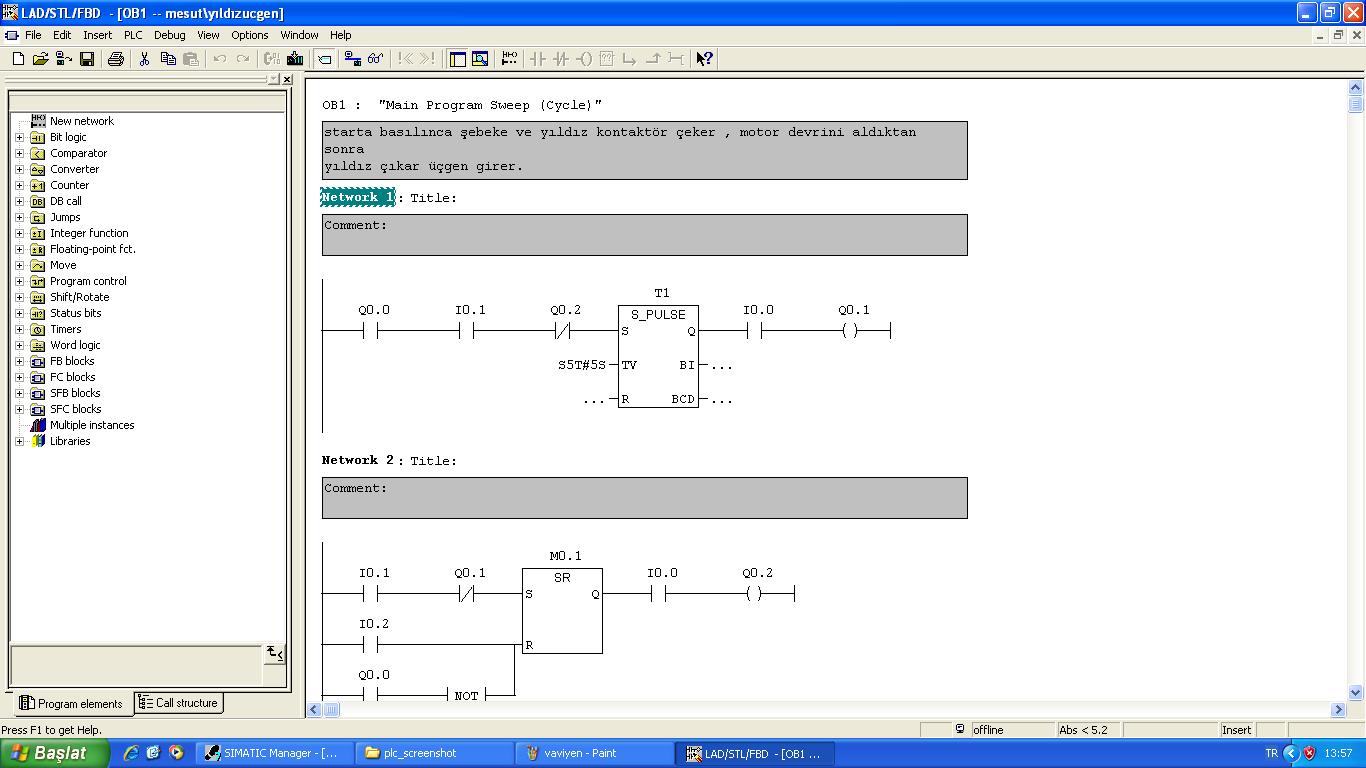Click the Cut scissors icon

pyautogui.click(x=144, y=59)
